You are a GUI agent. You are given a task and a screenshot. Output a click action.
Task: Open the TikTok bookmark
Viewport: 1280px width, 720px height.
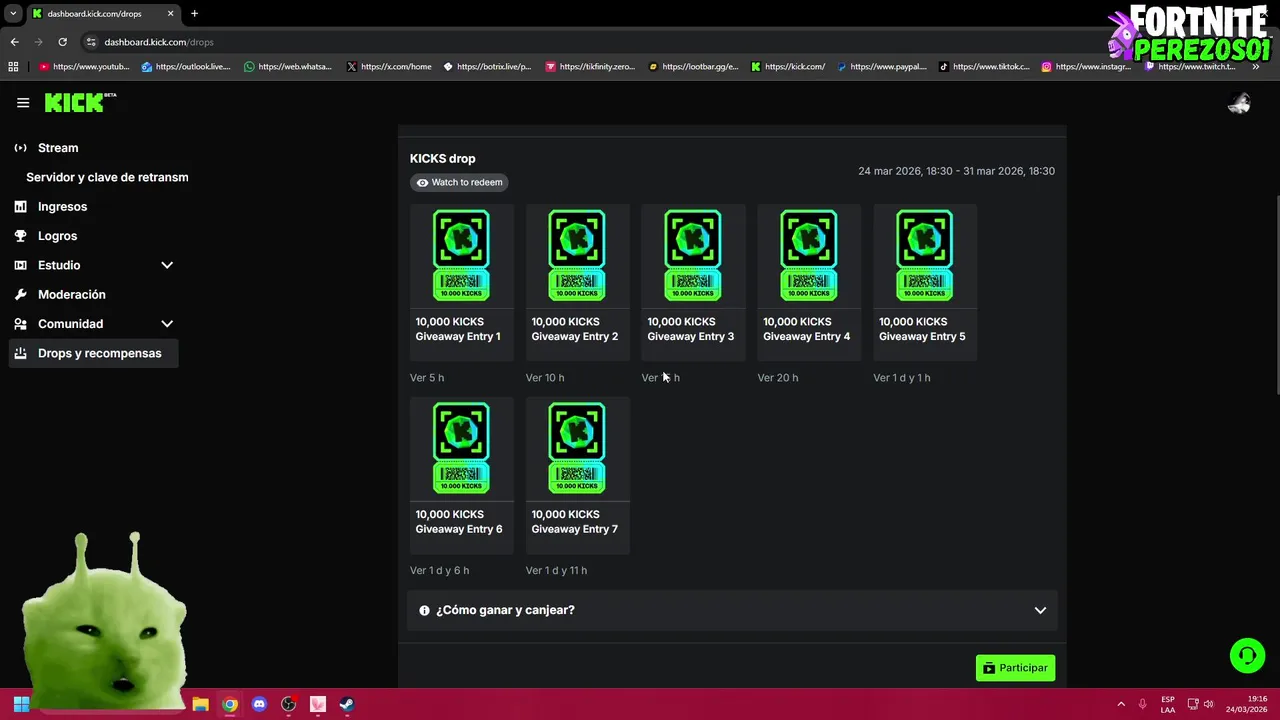tap(984, 67)
